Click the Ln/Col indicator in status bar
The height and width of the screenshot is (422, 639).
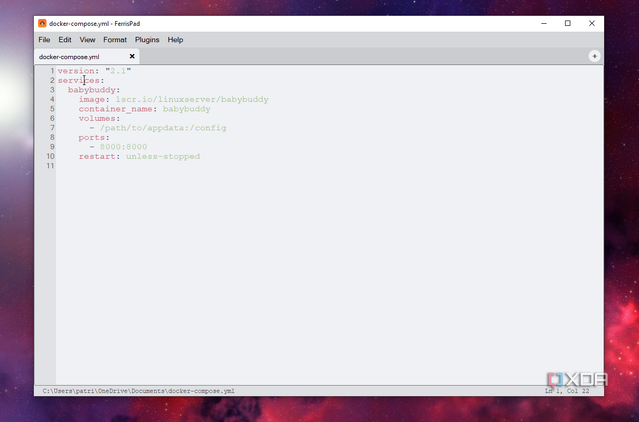click(x=567, y=391)
